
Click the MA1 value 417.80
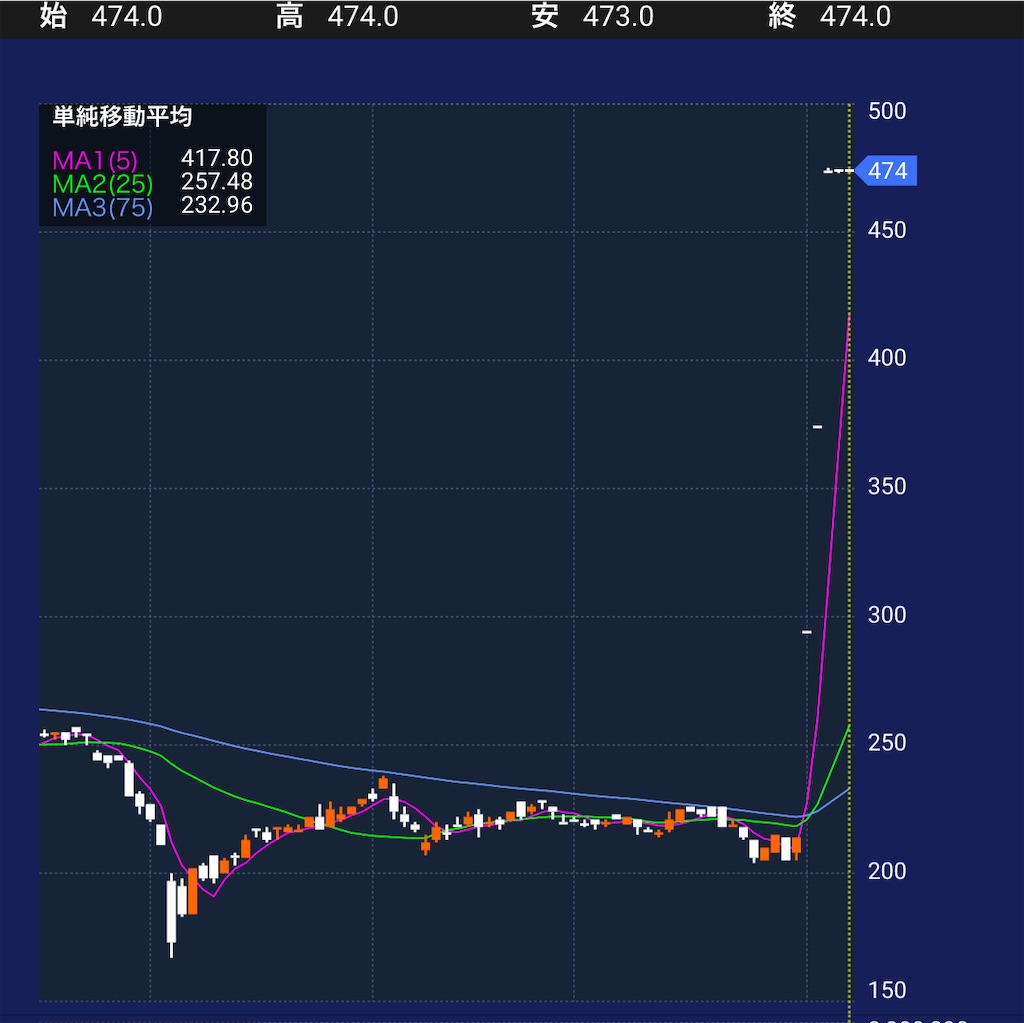point(217,158)
